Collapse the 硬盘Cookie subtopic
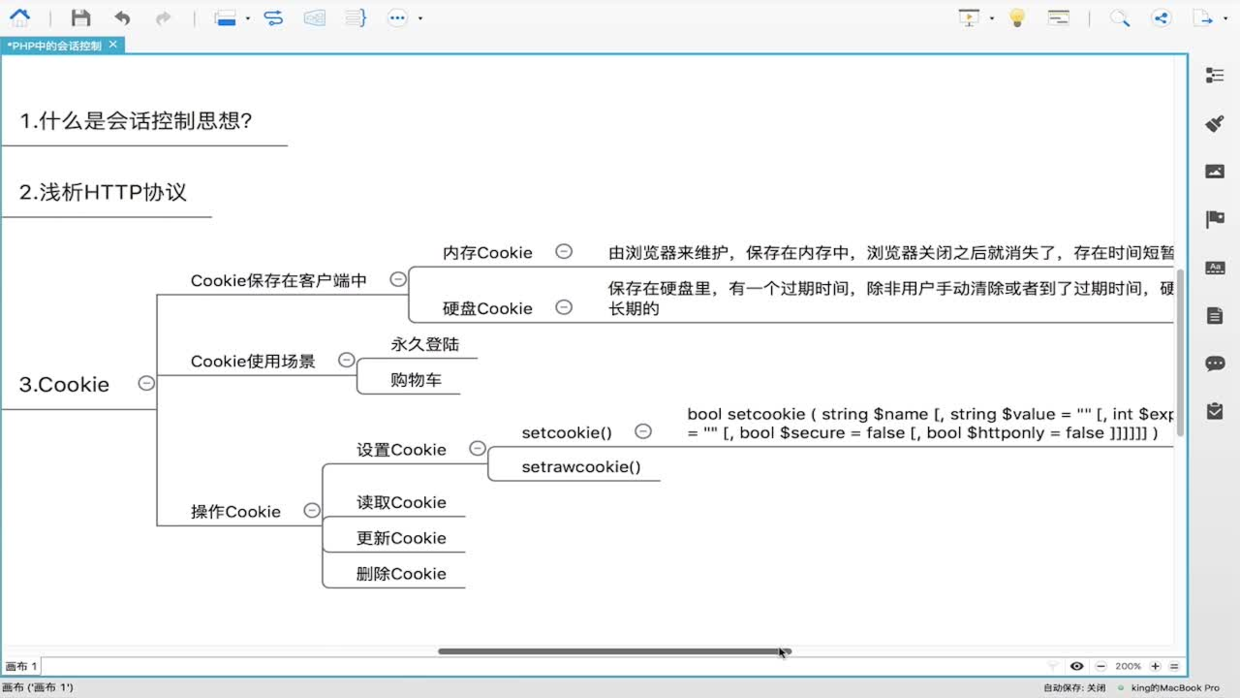Image resolution: width=1240 pixels, height=698 pixels. [x=564, y=307]
